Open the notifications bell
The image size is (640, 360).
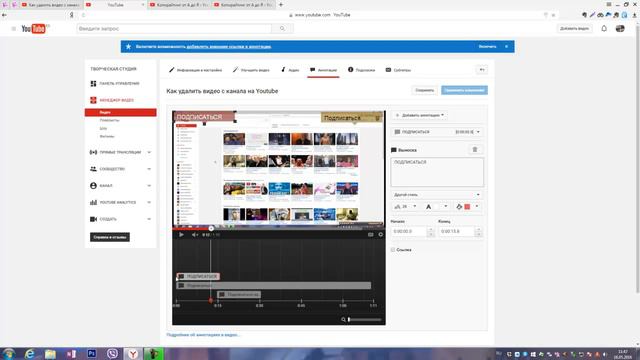tap(604, 29)
